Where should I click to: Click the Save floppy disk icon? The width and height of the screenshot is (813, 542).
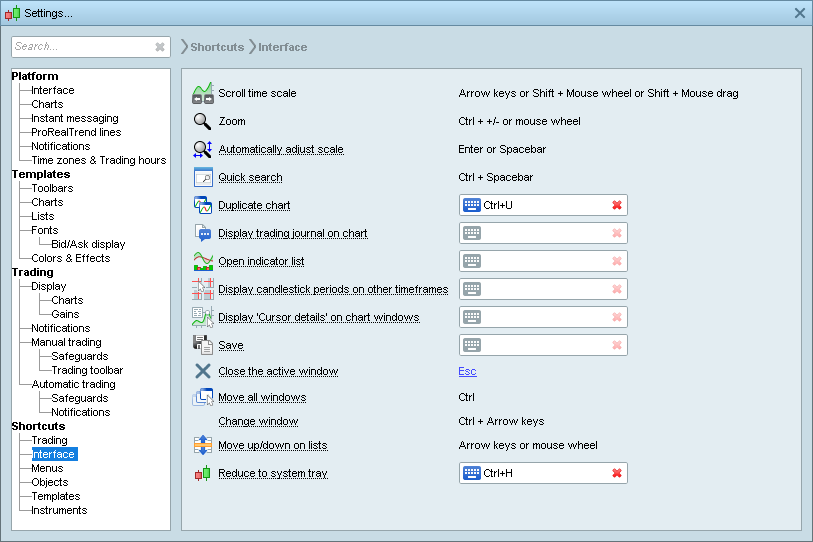(203, 345)
